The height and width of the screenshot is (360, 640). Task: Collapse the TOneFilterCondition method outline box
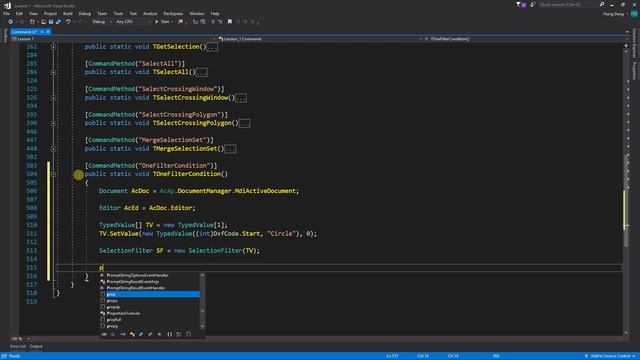[x=53, y=174]
